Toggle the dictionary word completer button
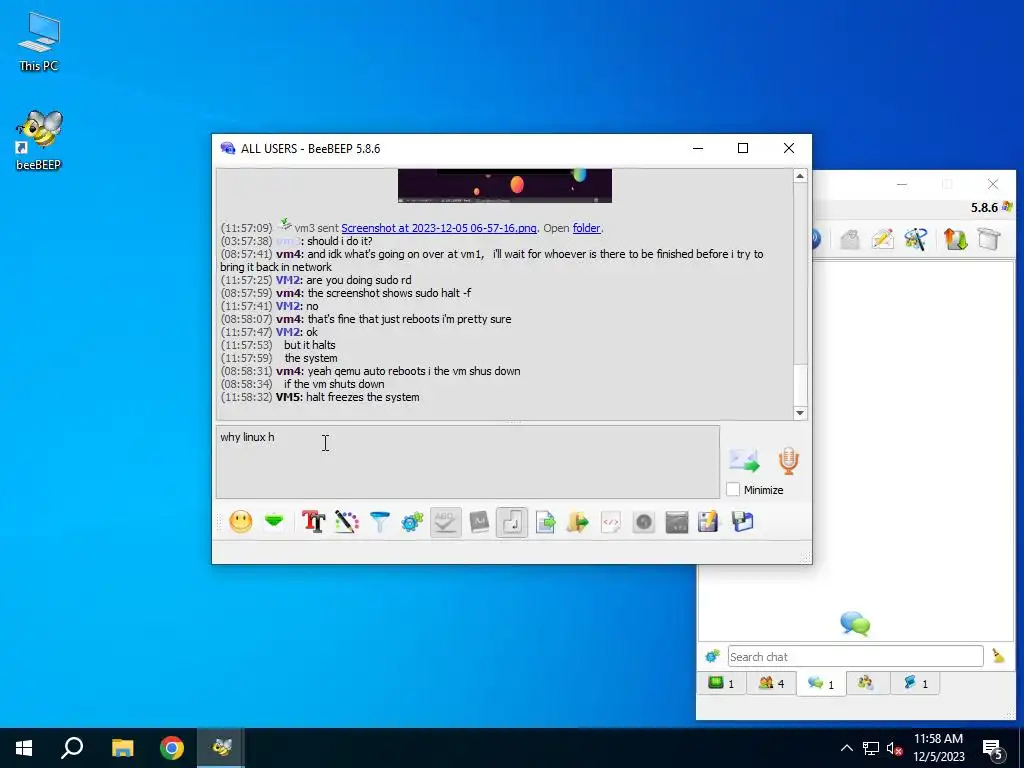The image size is (1024, 768). point(479,522)
